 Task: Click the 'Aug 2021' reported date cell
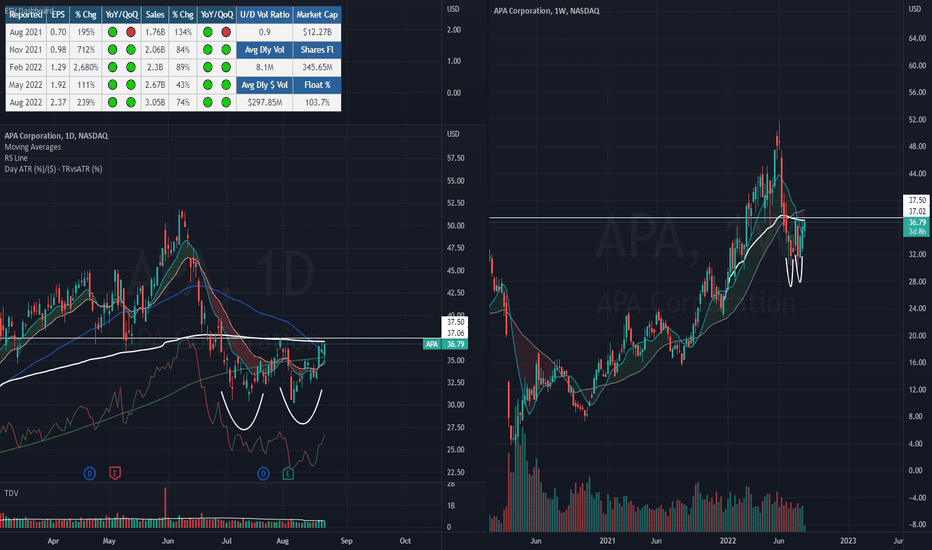pyautogui.click(x=26, y=32)
